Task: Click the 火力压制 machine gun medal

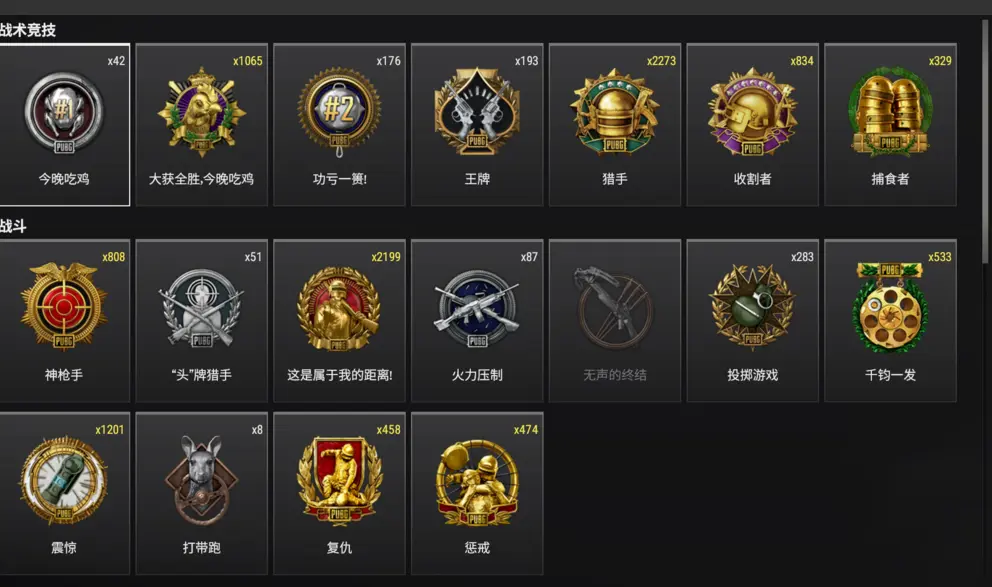Action: 477,321
